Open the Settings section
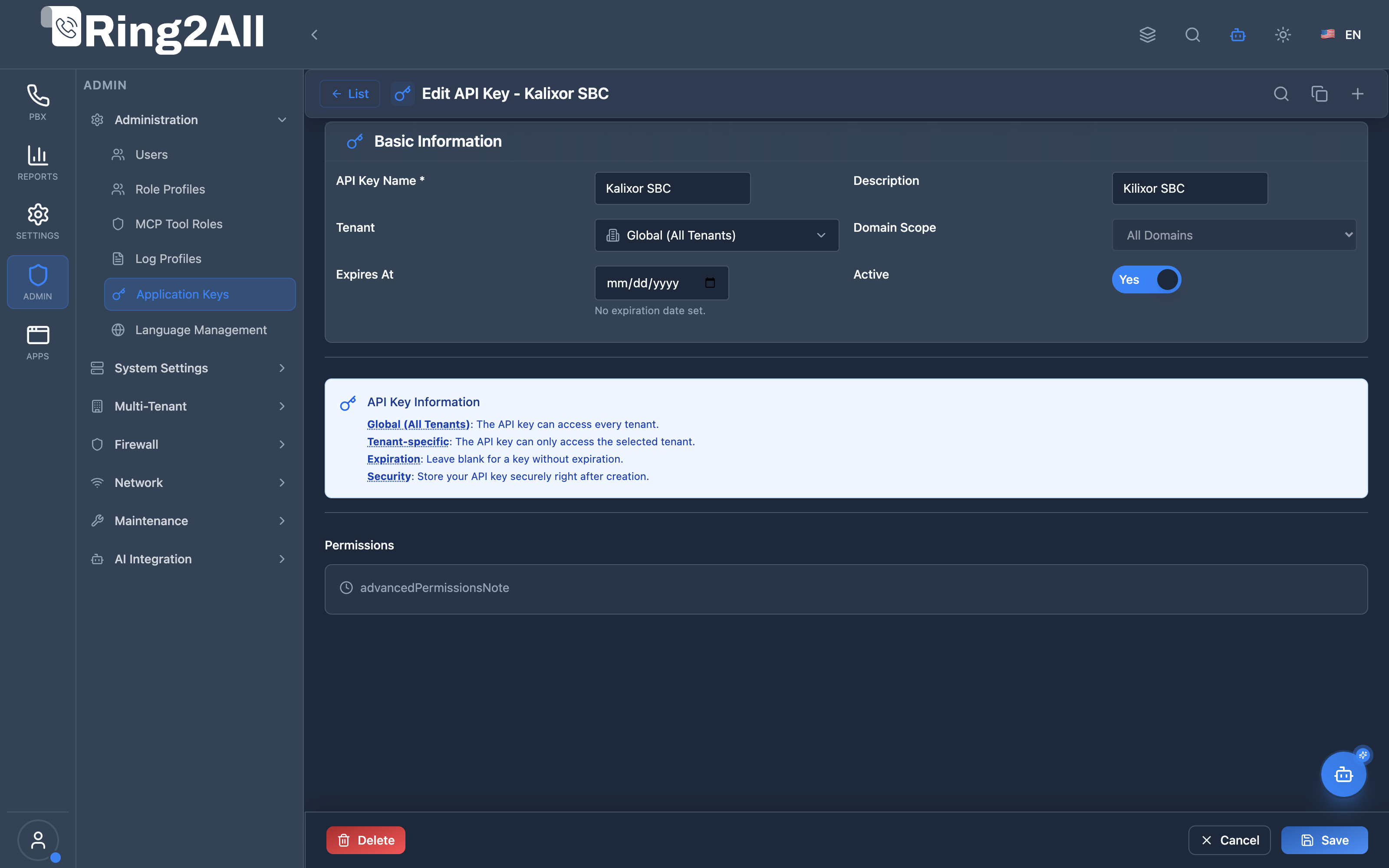This screenshot has height=868, width=1389. [x=37, y=222]
